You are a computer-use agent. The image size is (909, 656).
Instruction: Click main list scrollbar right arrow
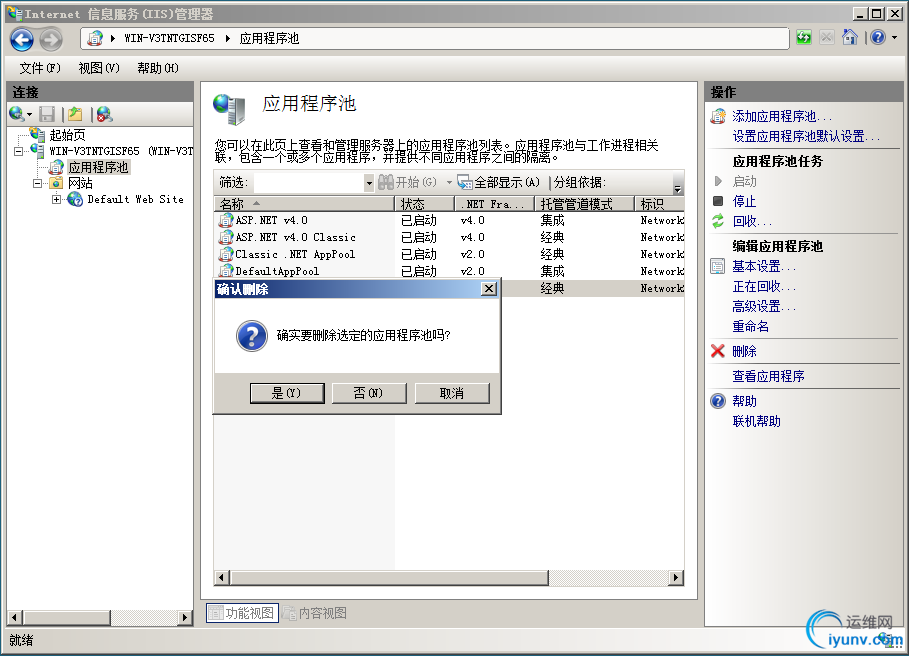[x=676, y=577]
